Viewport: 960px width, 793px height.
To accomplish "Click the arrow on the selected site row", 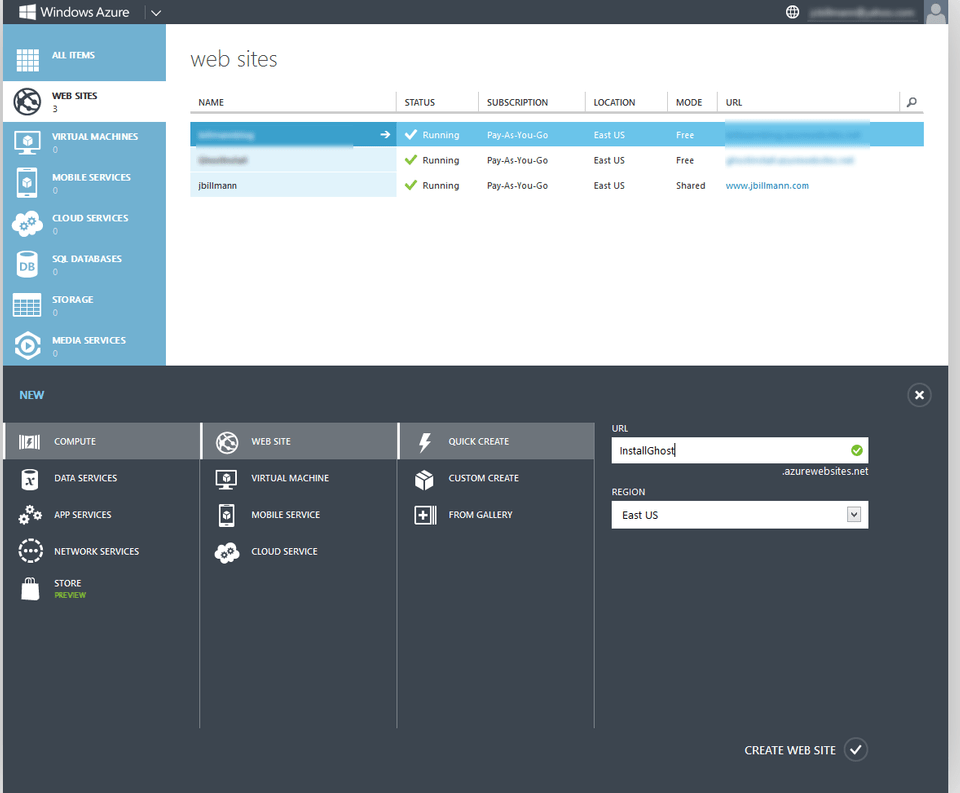I will tap(385, 134).
